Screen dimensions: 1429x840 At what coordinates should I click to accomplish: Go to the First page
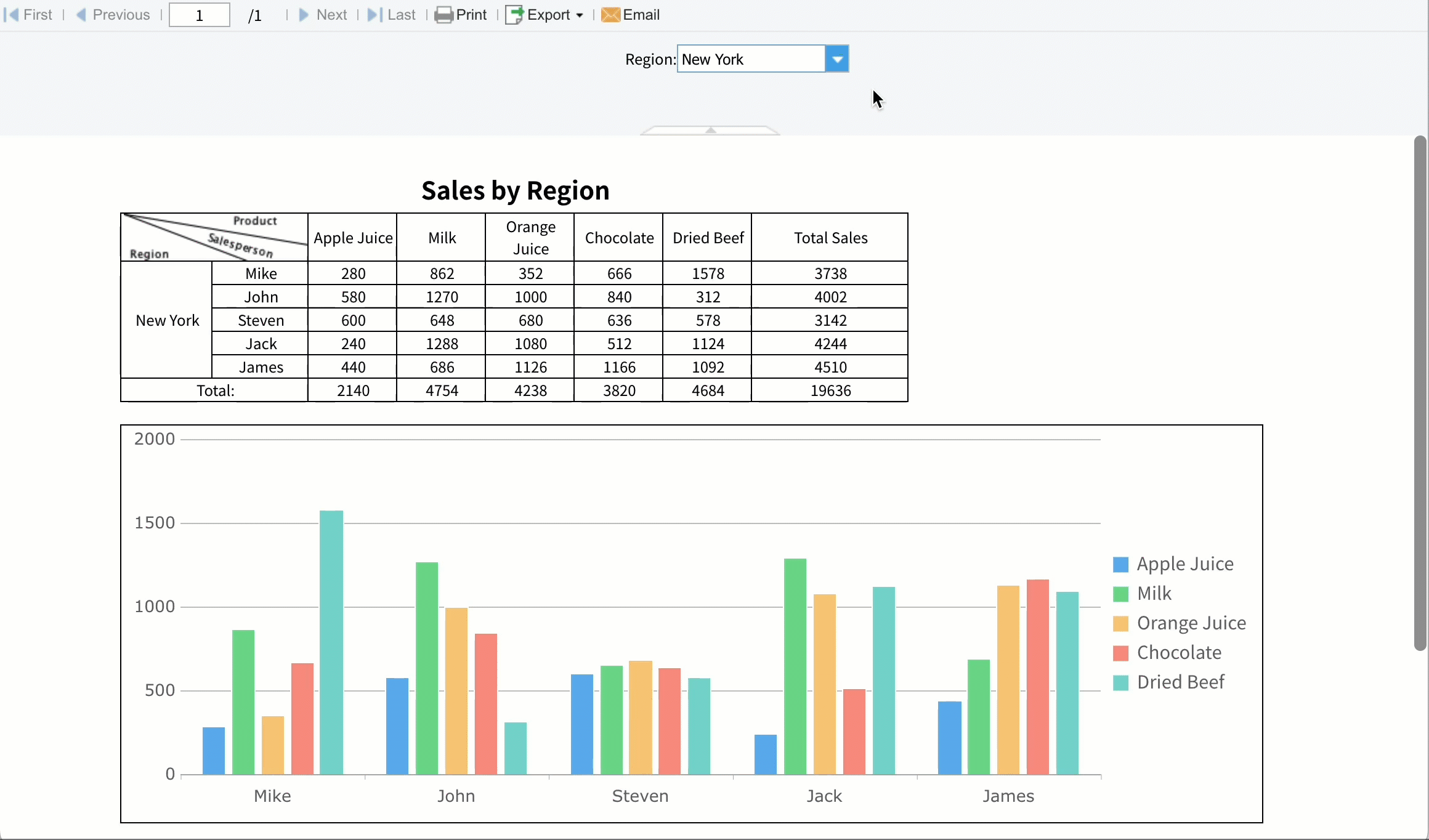[28, 15]
